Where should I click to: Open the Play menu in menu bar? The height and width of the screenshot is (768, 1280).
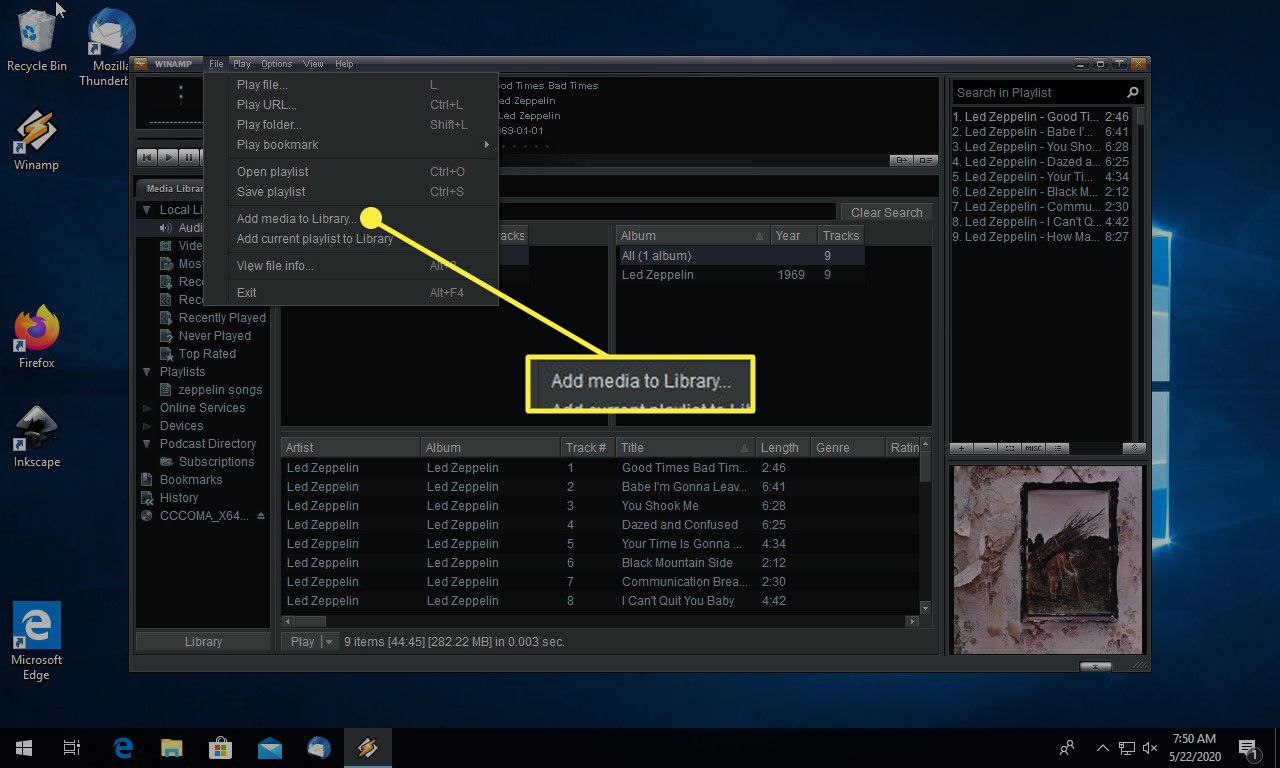[242, 64]
